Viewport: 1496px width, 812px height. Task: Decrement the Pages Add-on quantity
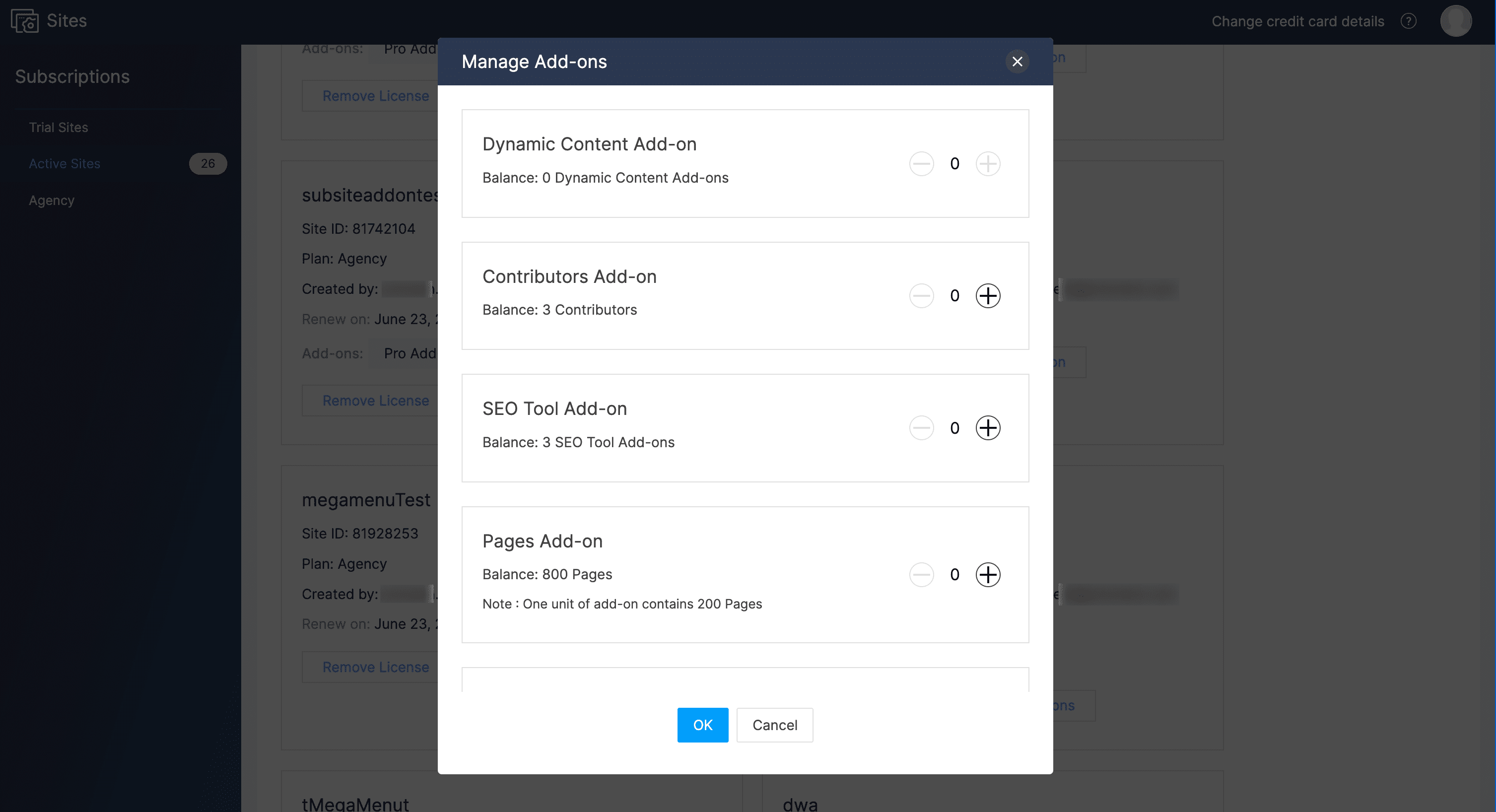tap(921, 574)
